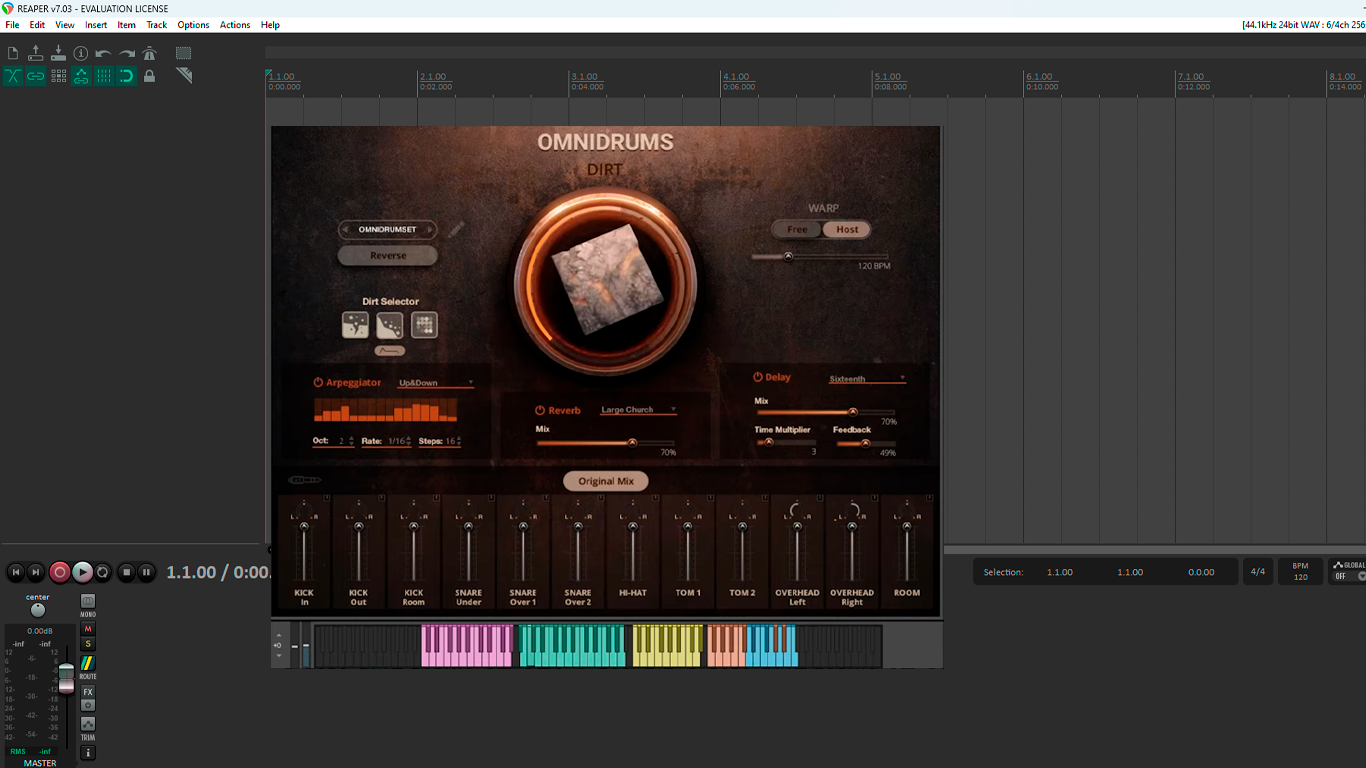This screenshot has width=1366, height=768.
Task: Open the Edit menu
Action: pyautogui.click(x=37, y=25)
